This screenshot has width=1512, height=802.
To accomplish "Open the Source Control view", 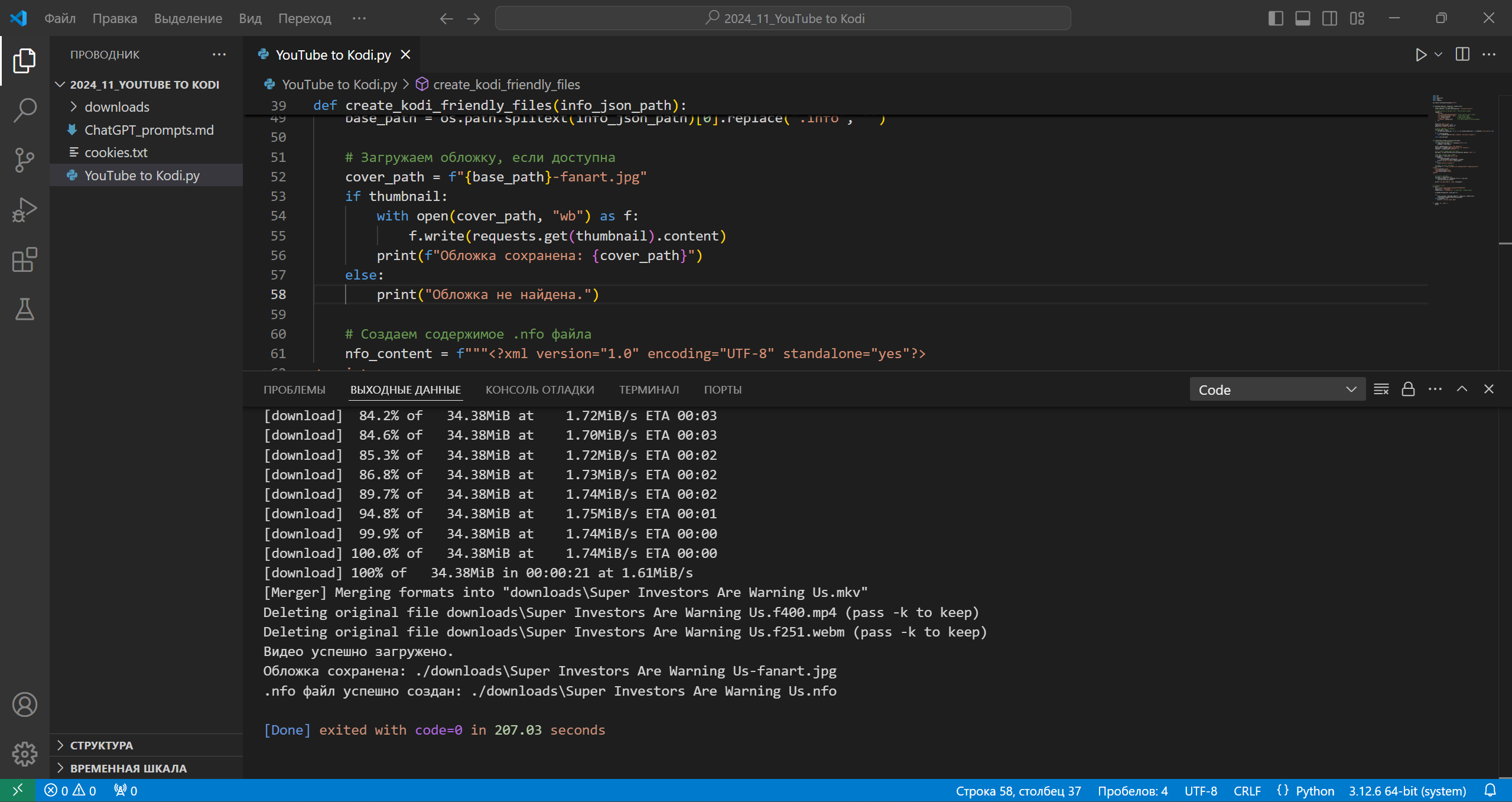I will [x=24, y=160].
